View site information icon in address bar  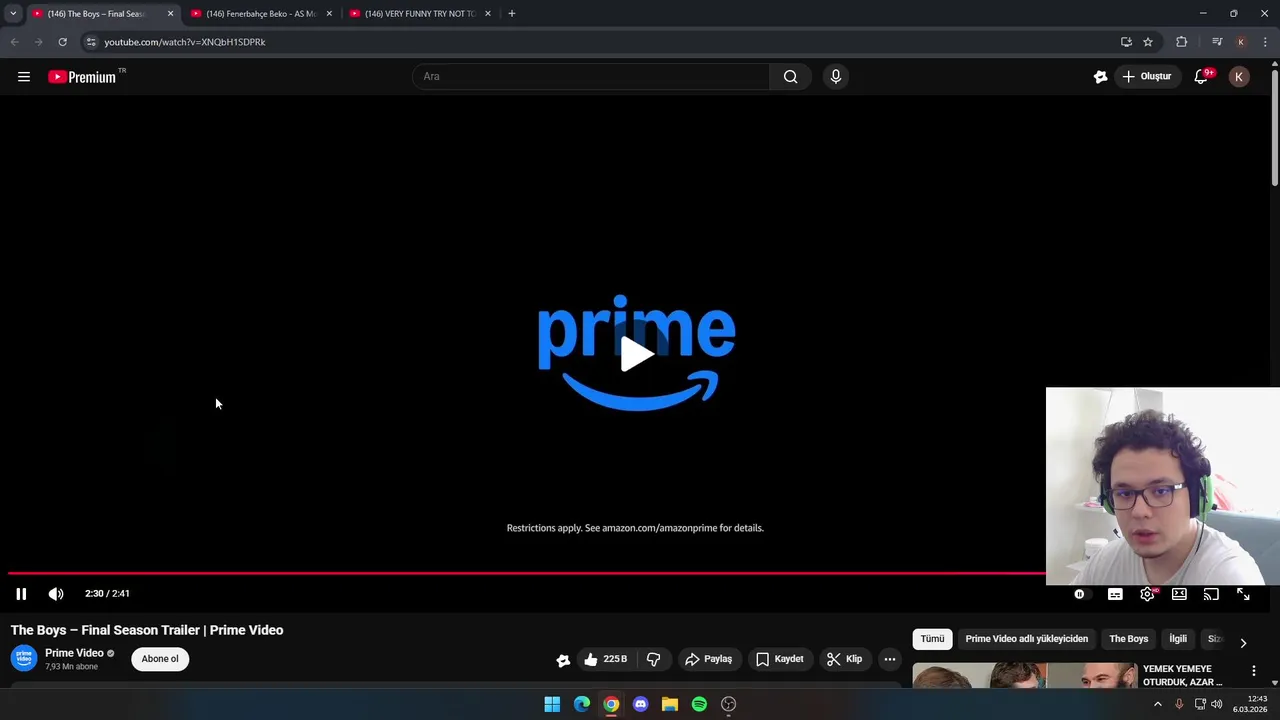[91, 42]
